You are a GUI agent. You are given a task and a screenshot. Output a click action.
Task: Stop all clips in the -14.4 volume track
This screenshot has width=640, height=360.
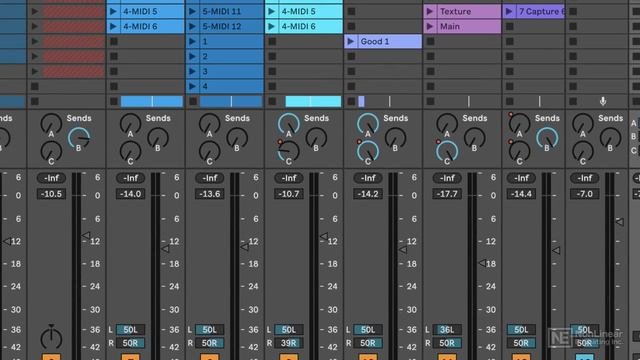510,101
